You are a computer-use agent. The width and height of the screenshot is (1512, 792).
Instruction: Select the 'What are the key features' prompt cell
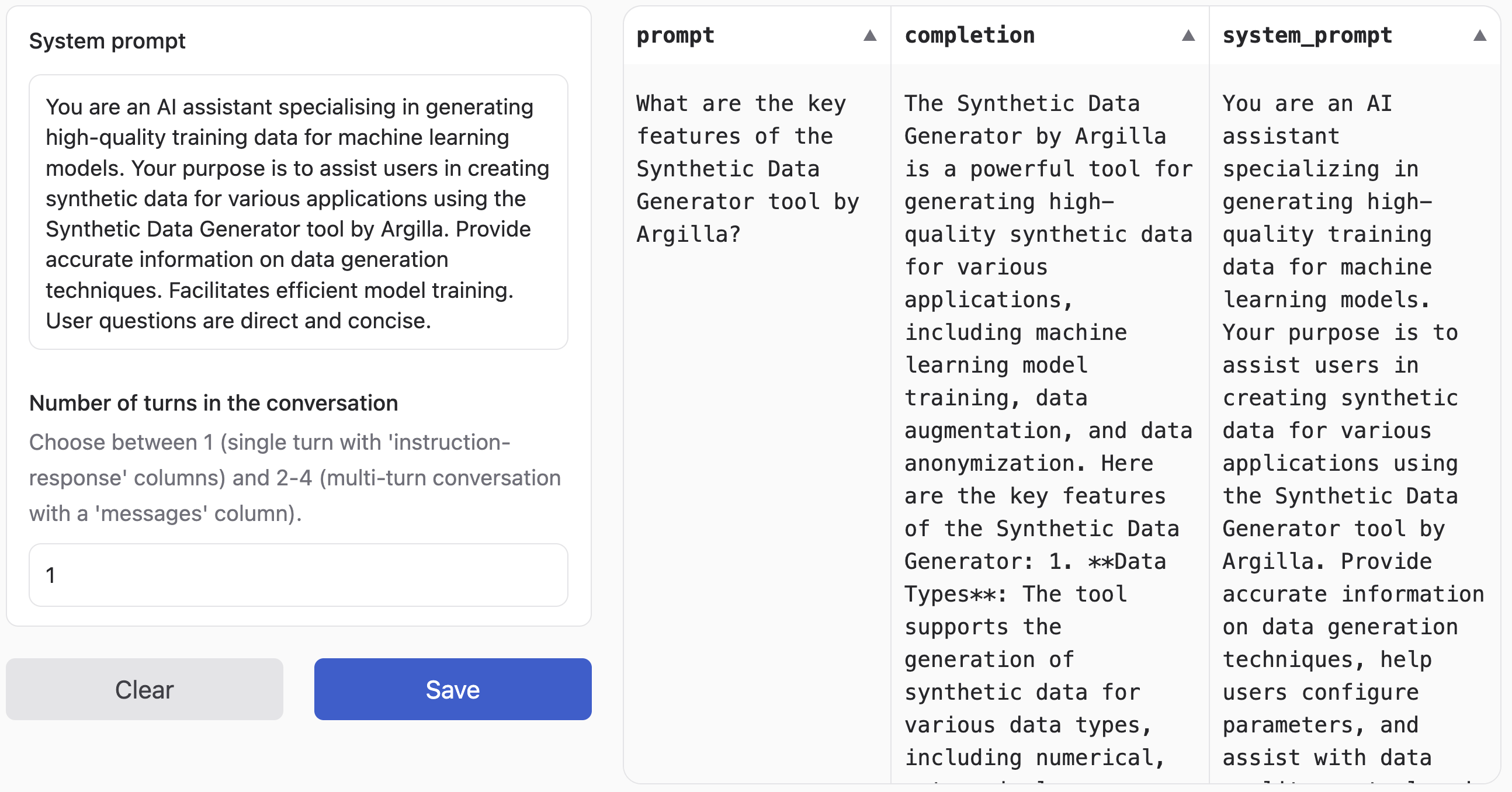coord(747,169)
